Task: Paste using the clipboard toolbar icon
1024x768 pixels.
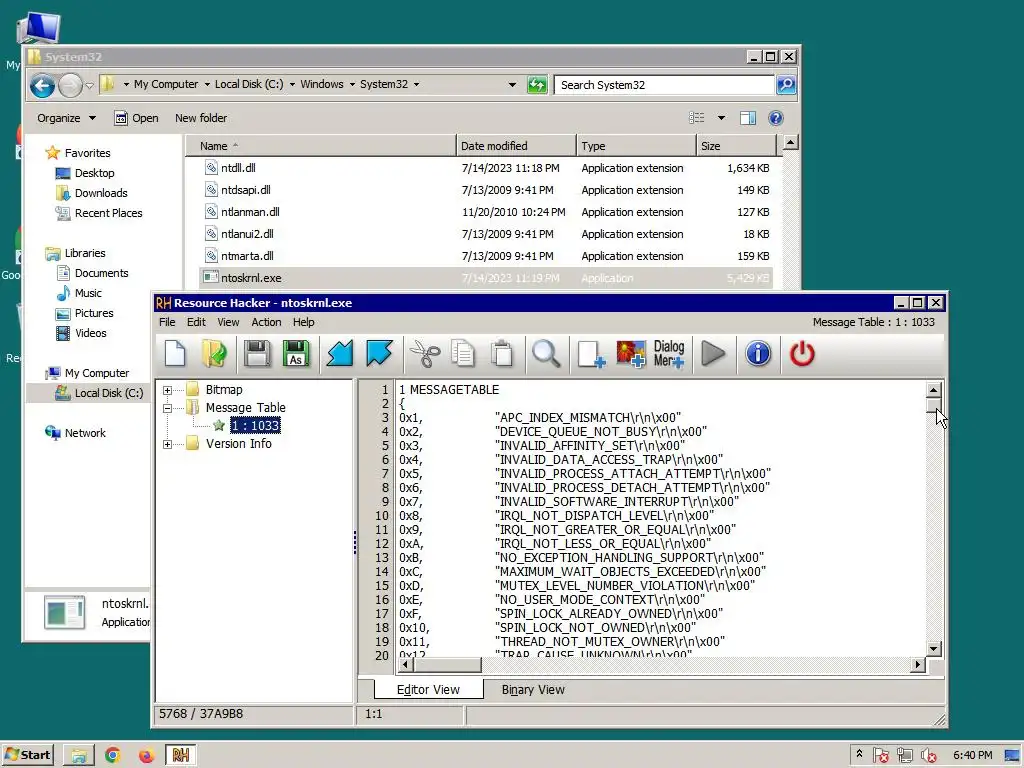Action: point(502,354)
